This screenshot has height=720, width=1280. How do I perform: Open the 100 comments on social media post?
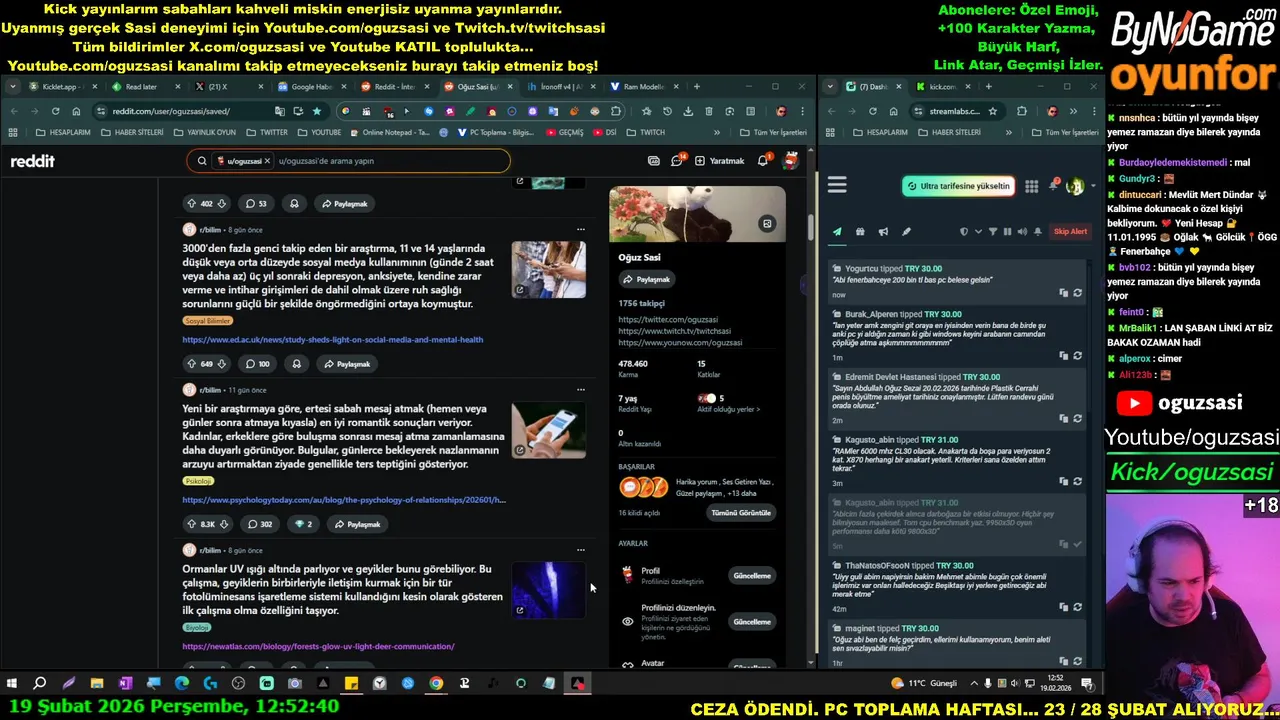click(258, 364)
